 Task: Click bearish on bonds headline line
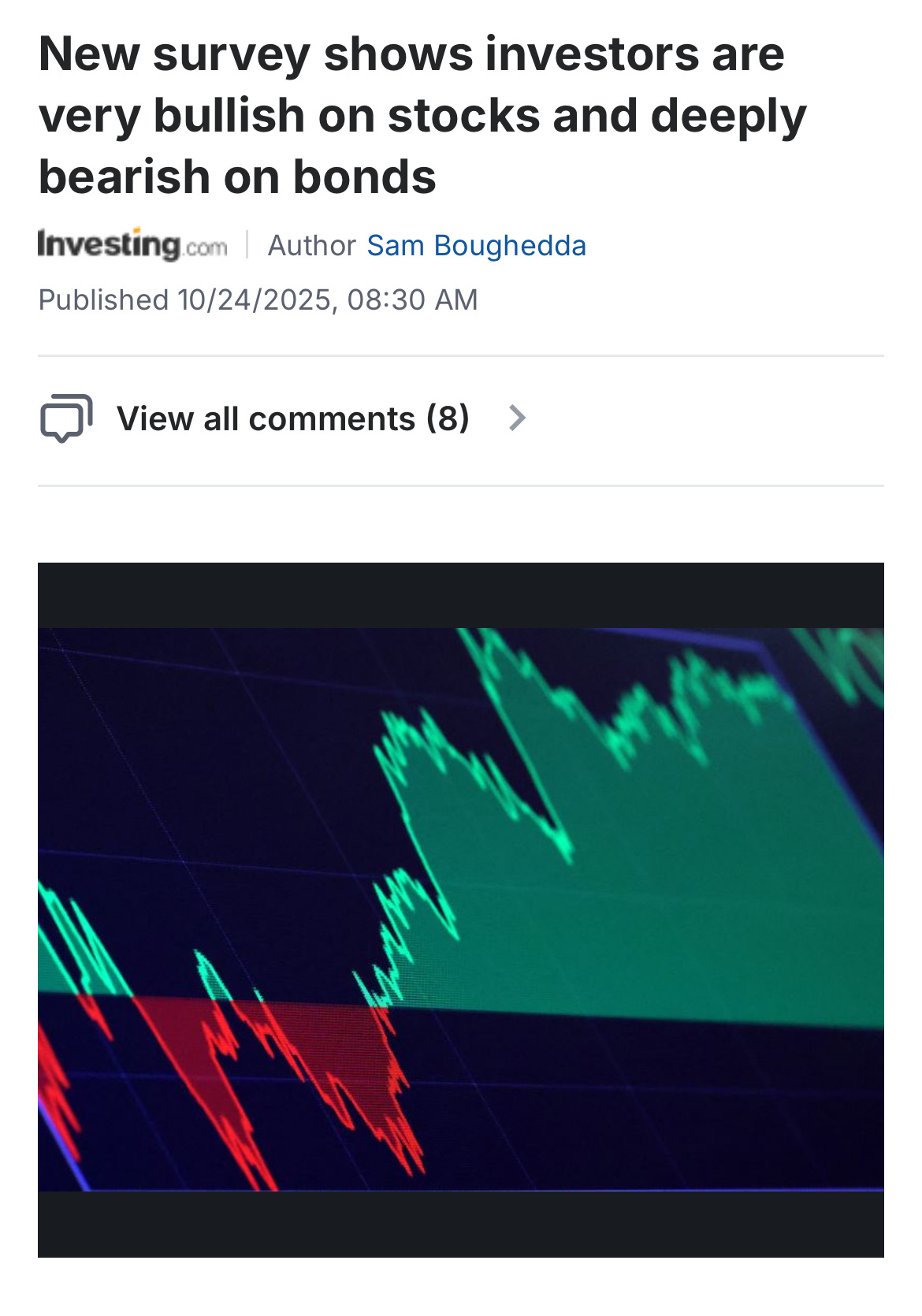coord(237,177)
